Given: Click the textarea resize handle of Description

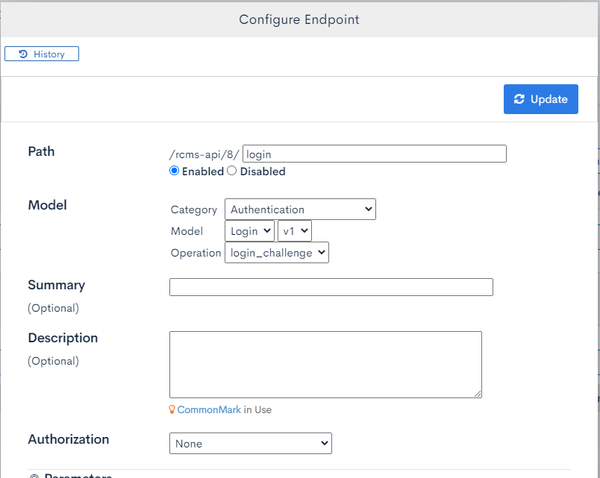Looking at the screenshot, I should [478, 394].
